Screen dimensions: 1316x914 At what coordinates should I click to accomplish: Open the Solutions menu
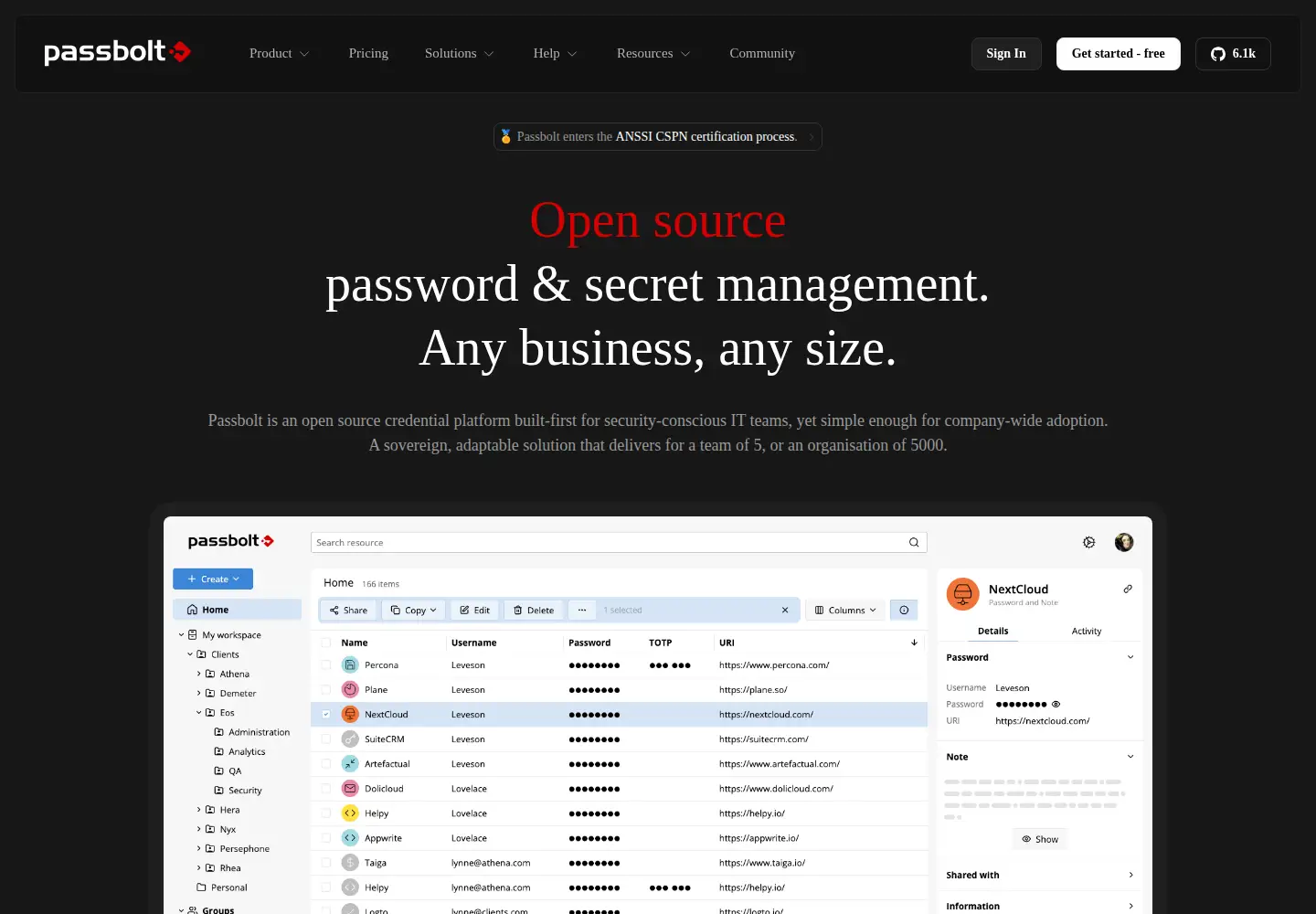pos(460,53)
